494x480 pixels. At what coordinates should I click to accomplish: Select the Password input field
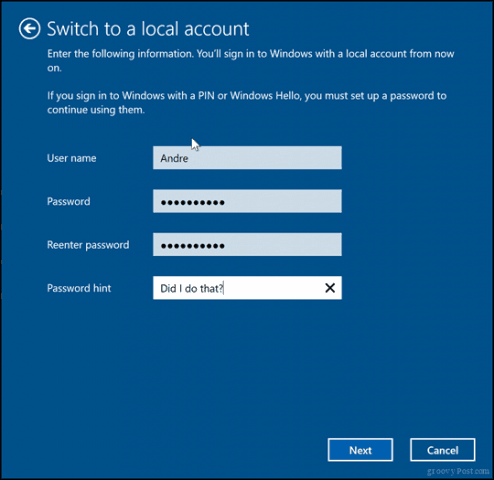247,201
